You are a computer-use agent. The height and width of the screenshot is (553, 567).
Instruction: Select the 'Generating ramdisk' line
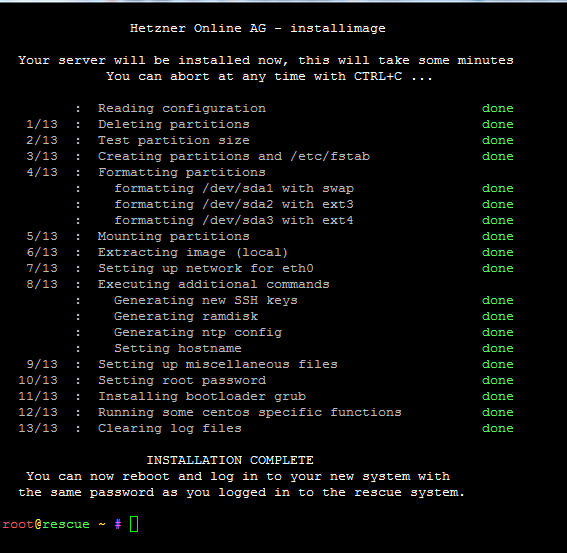click(186, 316)
